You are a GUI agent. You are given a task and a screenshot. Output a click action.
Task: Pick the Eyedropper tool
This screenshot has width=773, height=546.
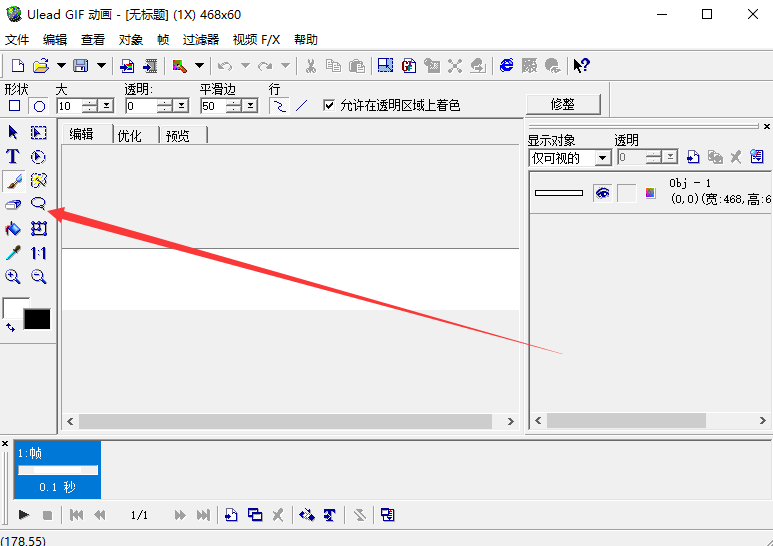click(x=13, y=253)
